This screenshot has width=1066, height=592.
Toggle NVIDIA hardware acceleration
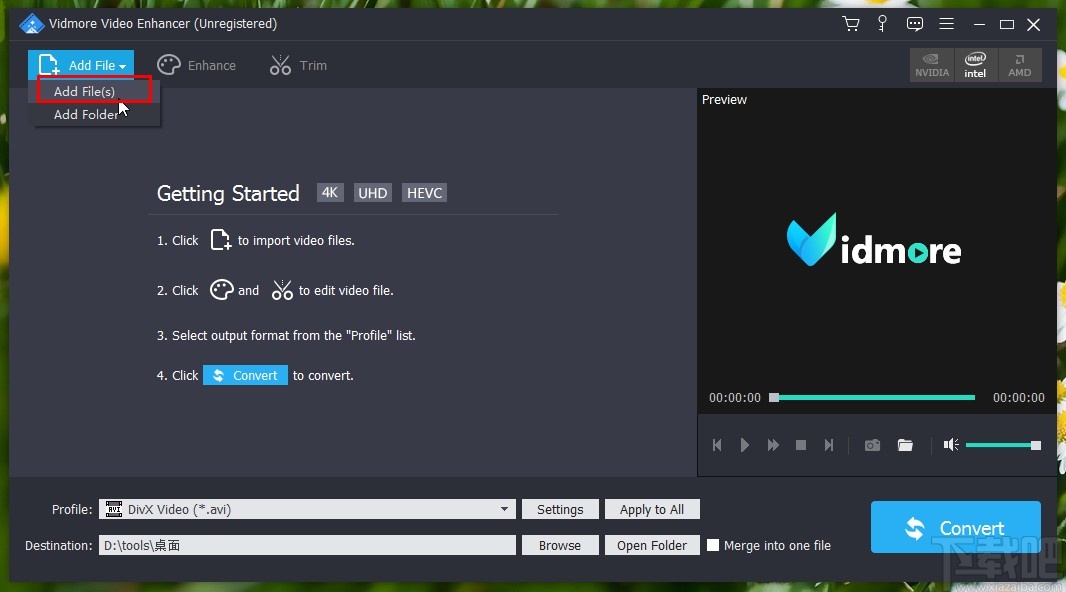pos(932,65)
